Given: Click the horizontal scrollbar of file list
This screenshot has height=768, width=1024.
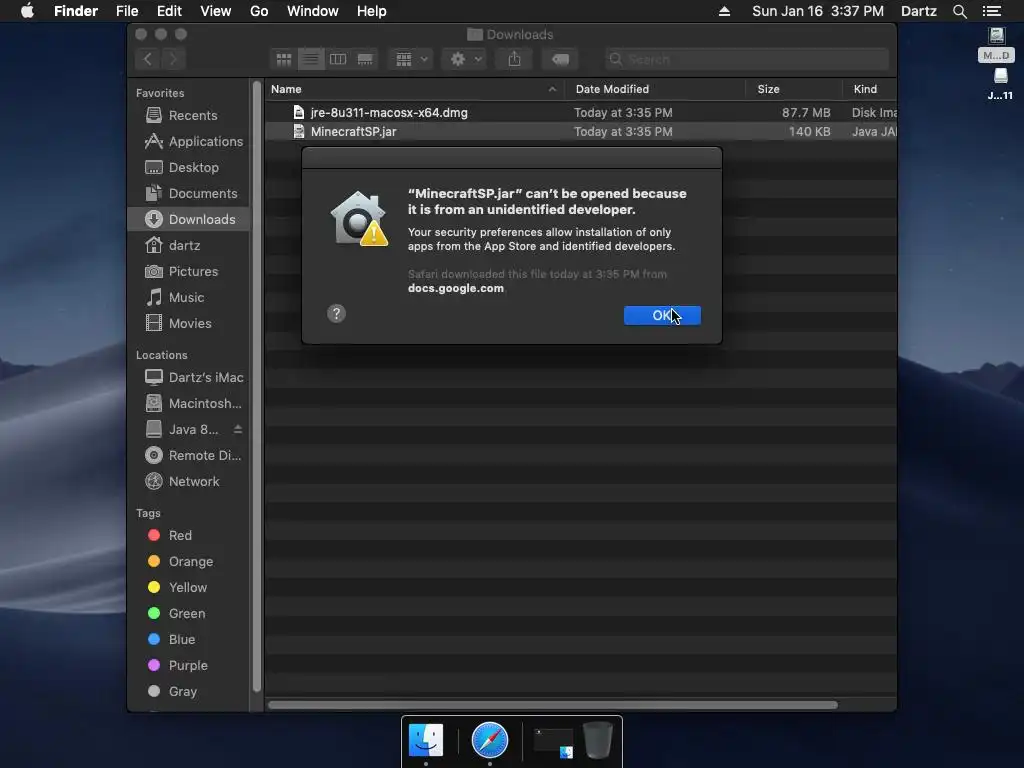Looking at the screenshot, I should click(552, 705).
